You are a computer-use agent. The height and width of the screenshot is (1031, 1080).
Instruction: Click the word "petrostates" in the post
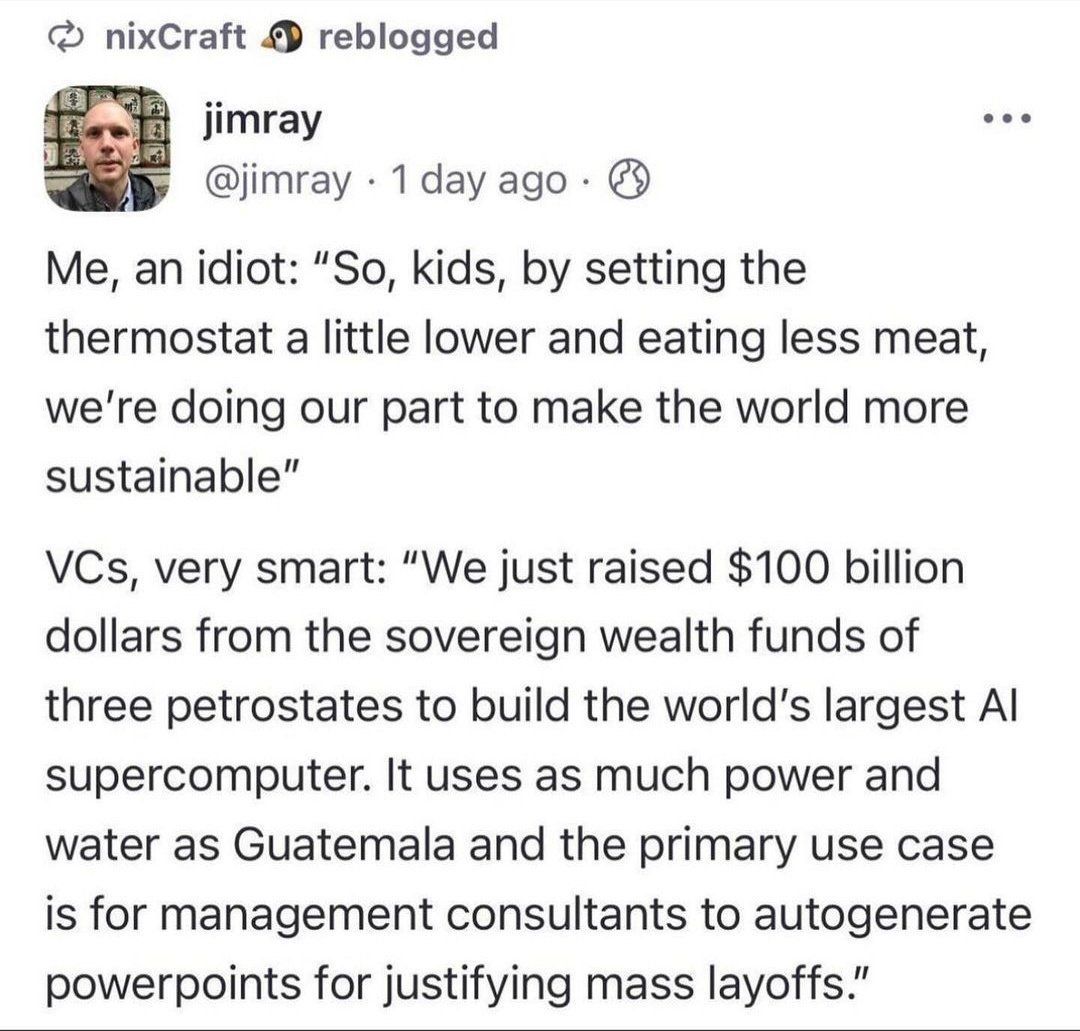coord(284,707)
